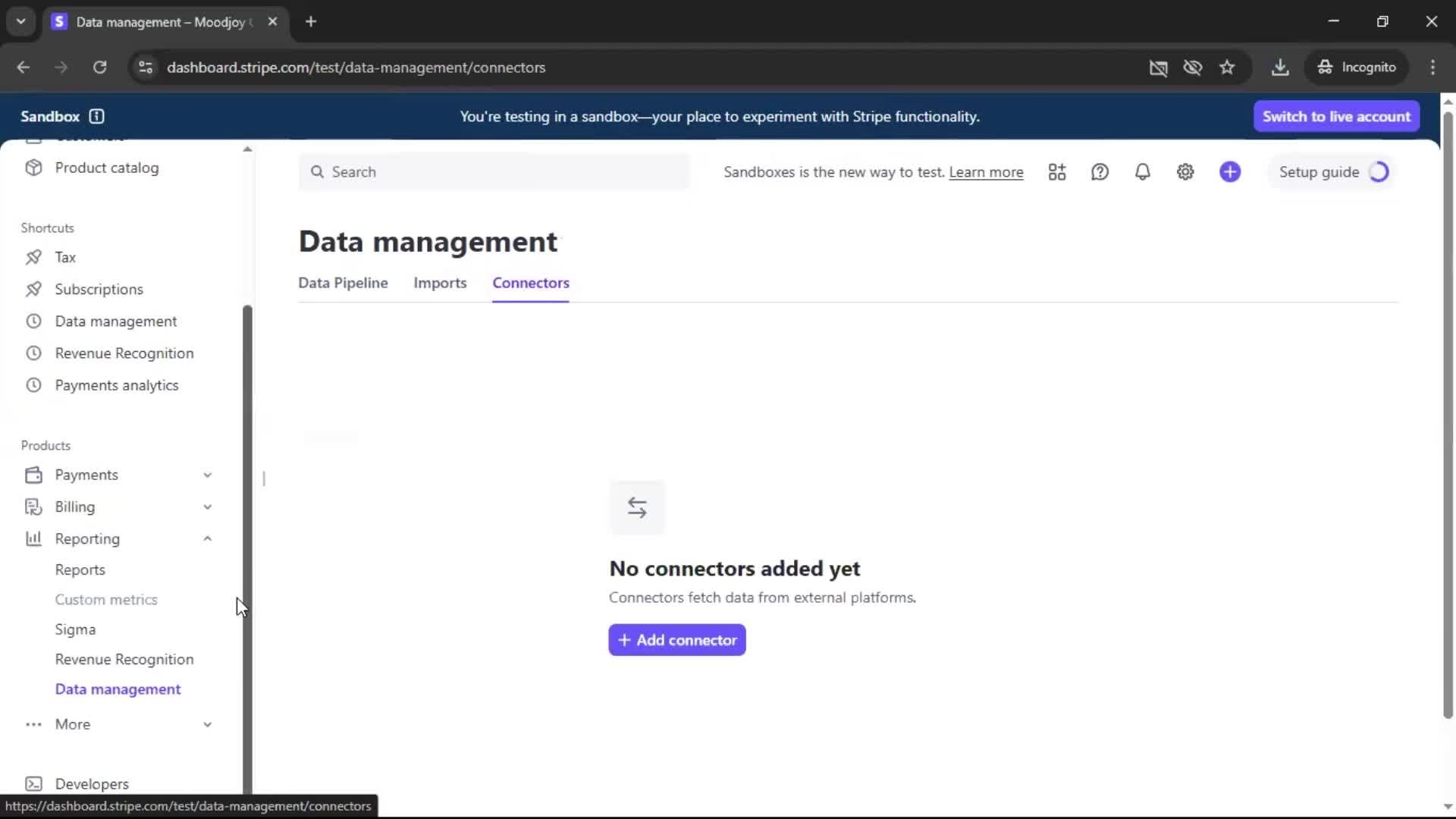Viewport: 1456px width, 819px height.
Task: Expand the Billing section chevron
Action: (207, 507)
